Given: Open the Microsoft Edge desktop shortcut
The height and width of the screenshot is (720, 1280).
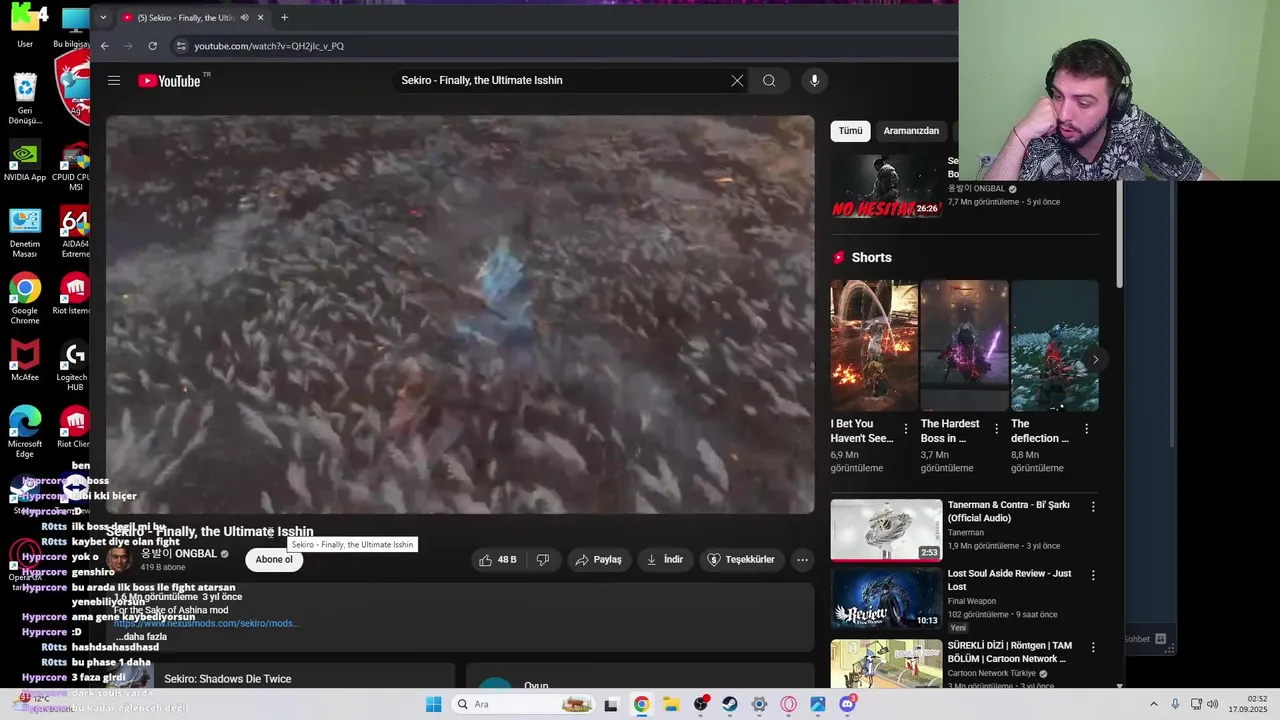Looking at the screenshot, I should click(x=25, y=432).
